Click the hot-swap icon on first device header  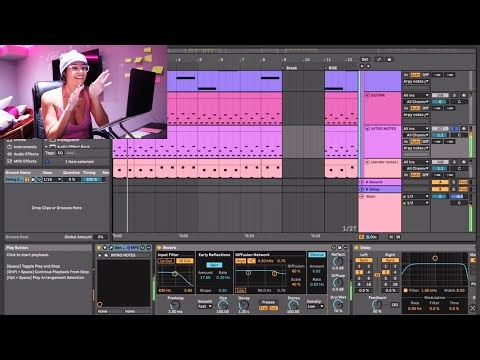coord(143,248)
